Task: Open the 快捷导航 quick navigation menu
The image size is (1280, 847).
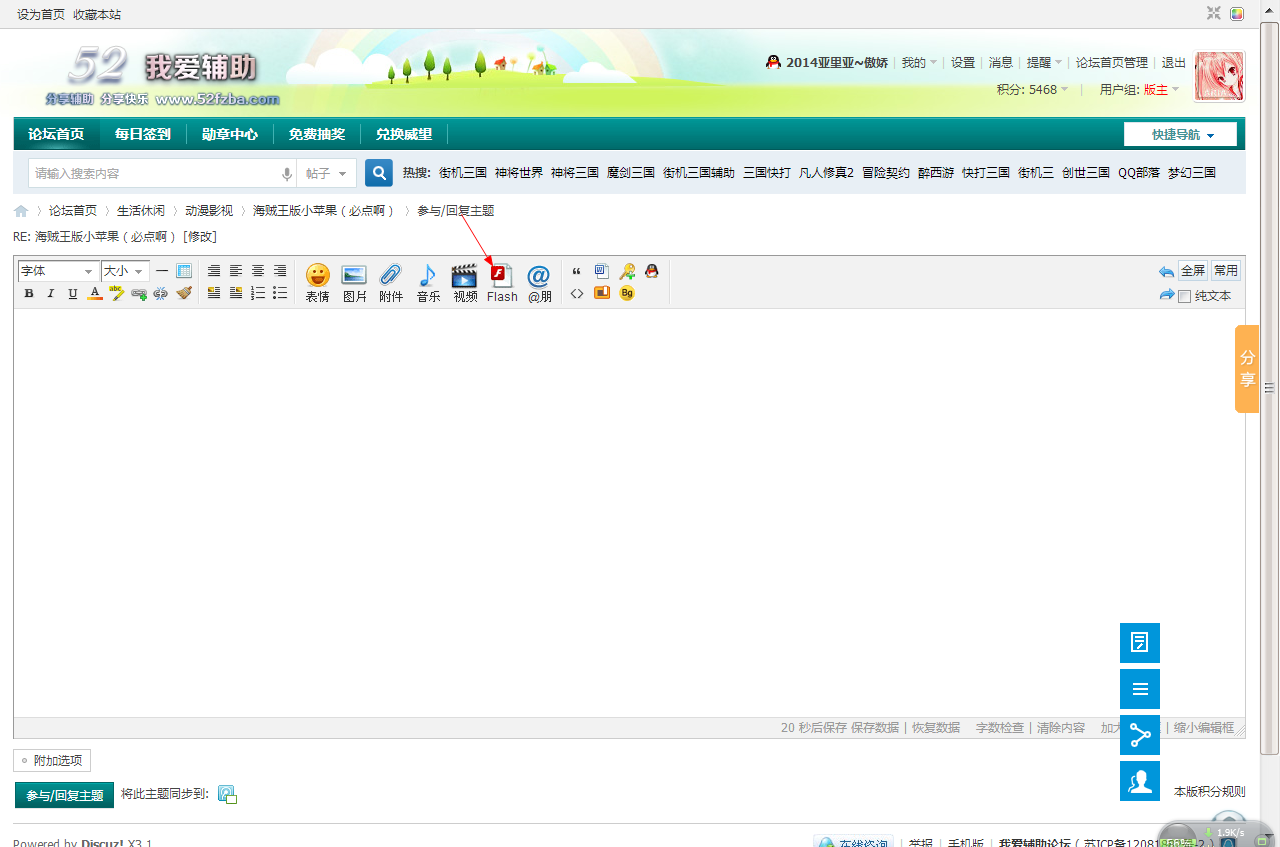Action: [1180, 135]
